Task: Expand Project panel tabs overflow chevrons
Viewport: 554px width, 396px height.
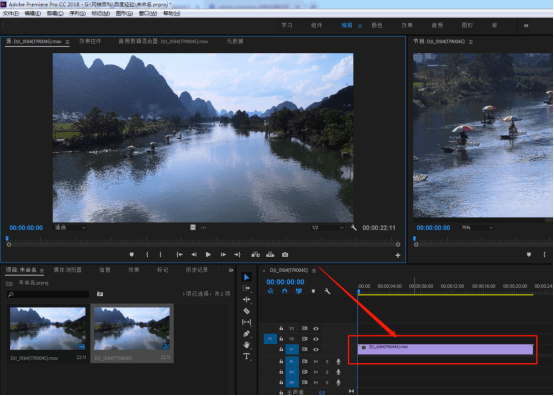Action: [231, 270]
